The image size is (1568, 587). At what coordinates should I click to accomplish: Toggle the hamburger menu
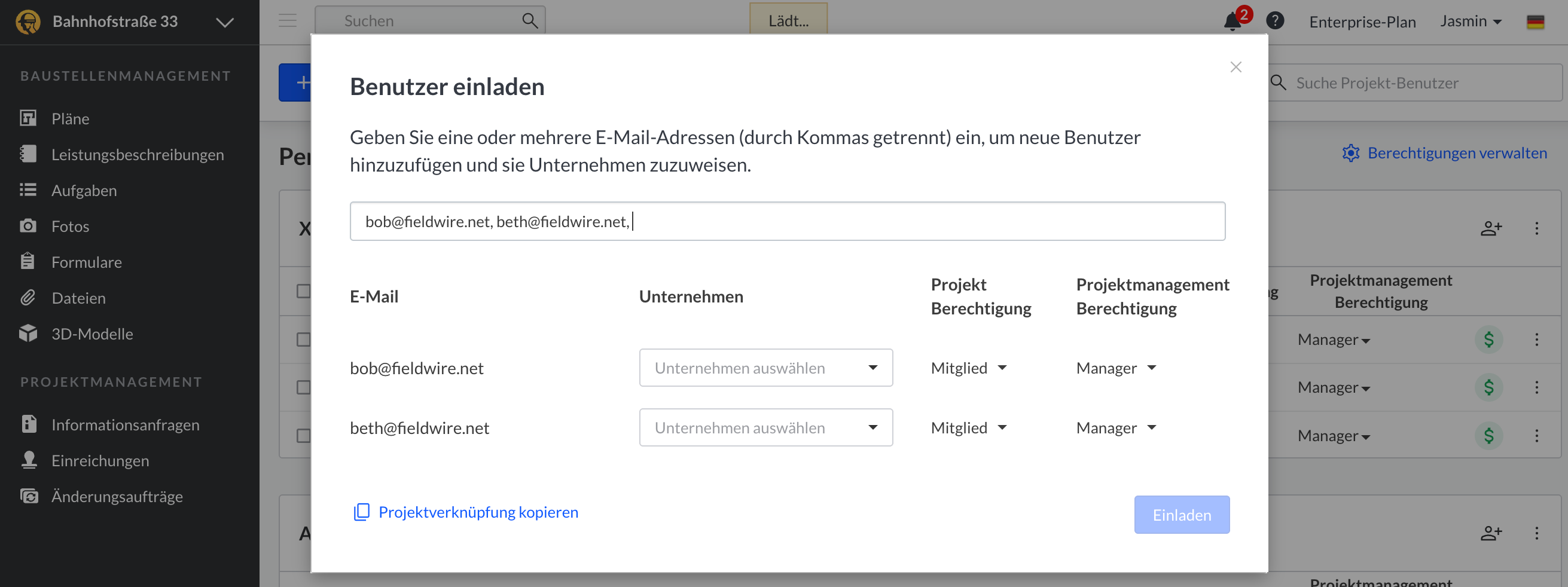click(x=288, y=21)
